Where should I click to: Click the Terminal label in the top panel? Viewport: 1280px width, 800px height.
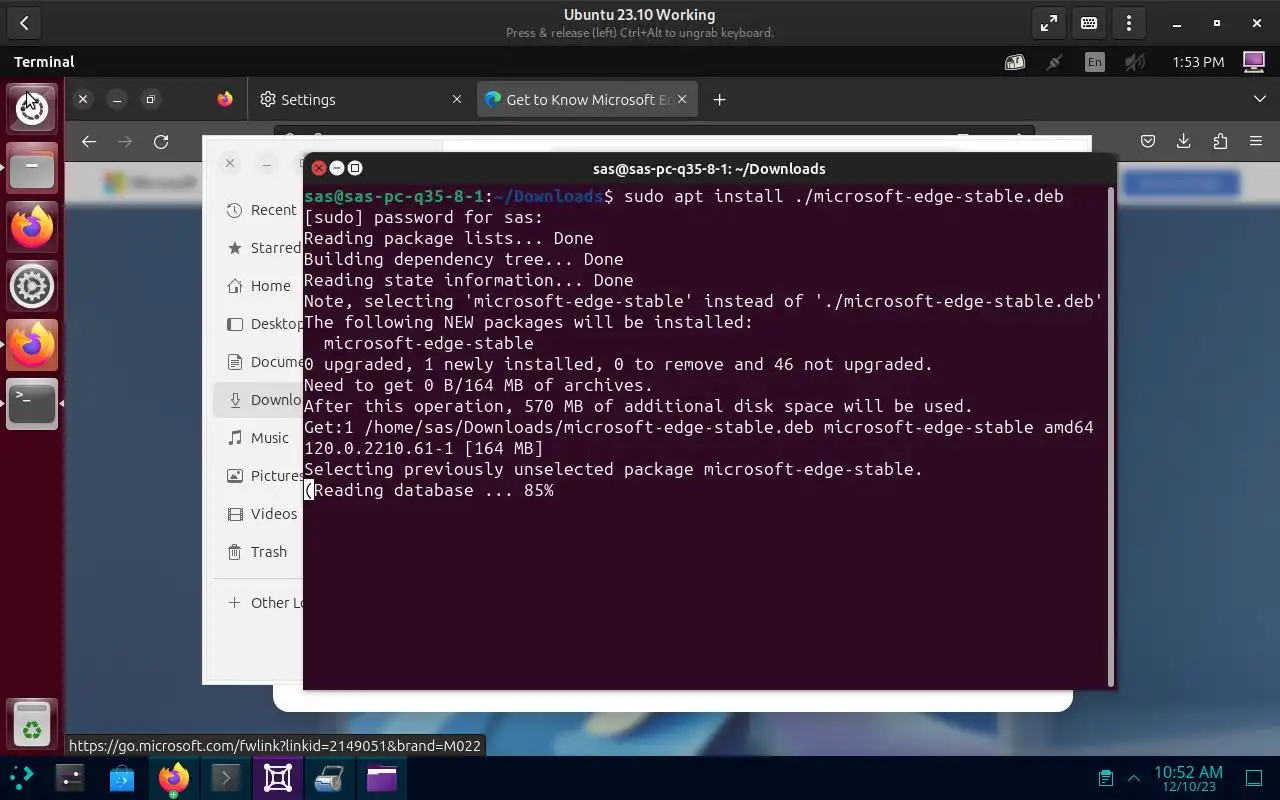[44, 62]
